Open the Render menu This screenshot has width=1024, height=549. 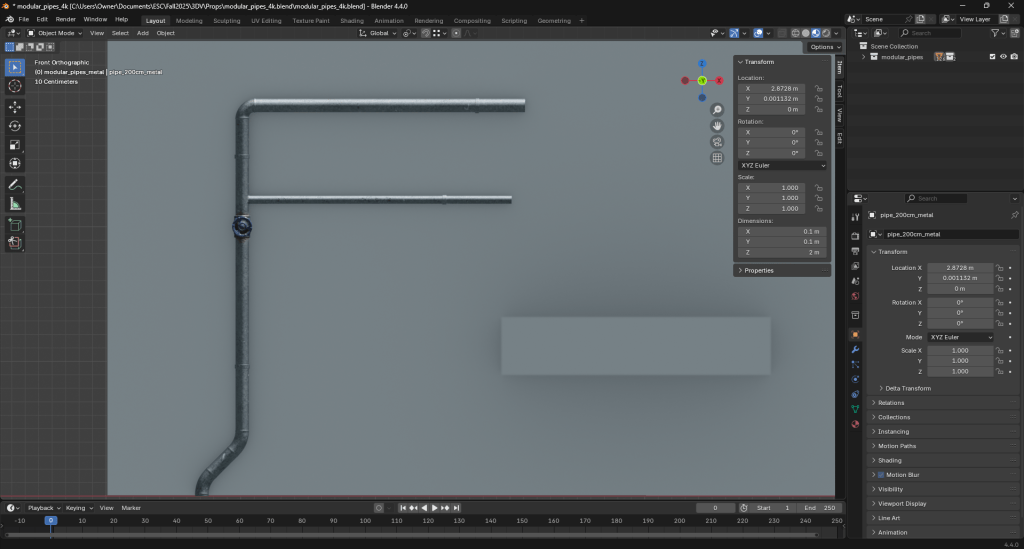65,19
